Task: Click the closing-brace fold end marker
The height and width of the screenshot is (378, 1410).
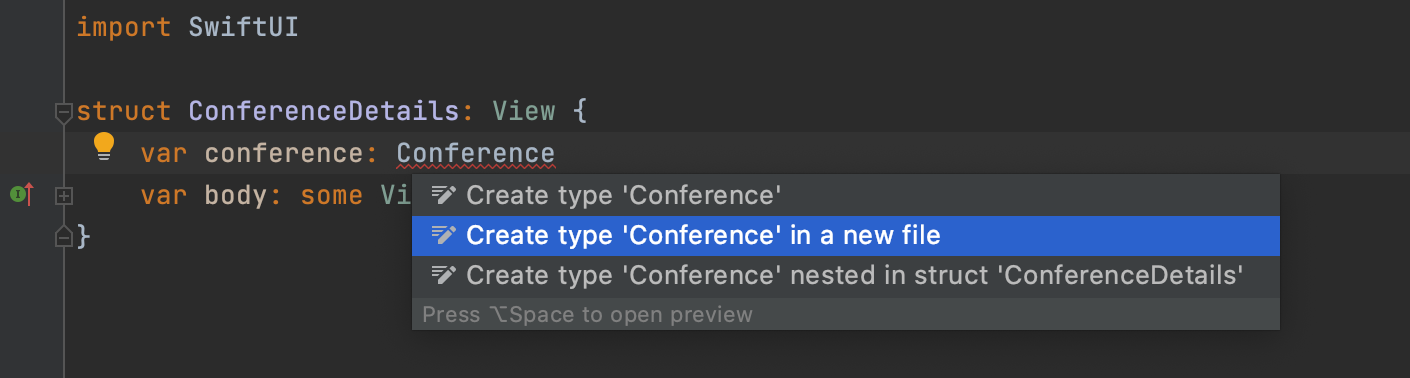Action: (63, 237)
